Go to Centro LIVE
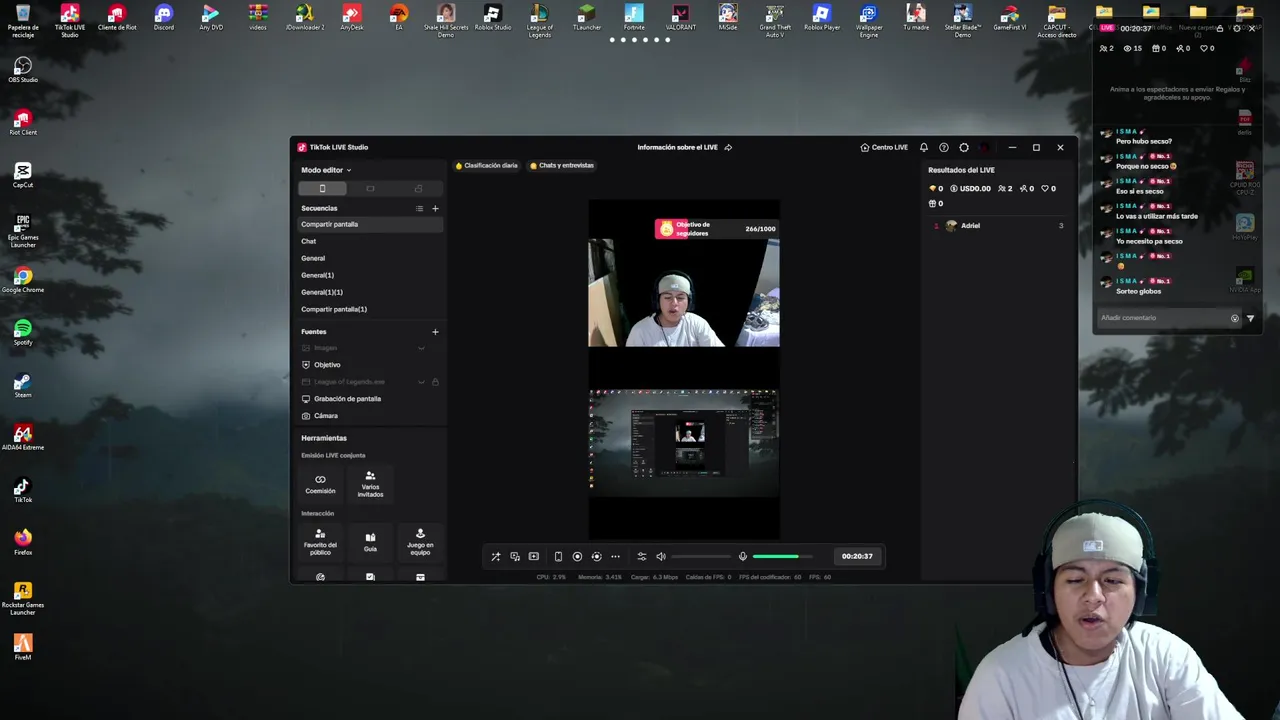Viewport: 1280px width, 720px height. (884, 147)
